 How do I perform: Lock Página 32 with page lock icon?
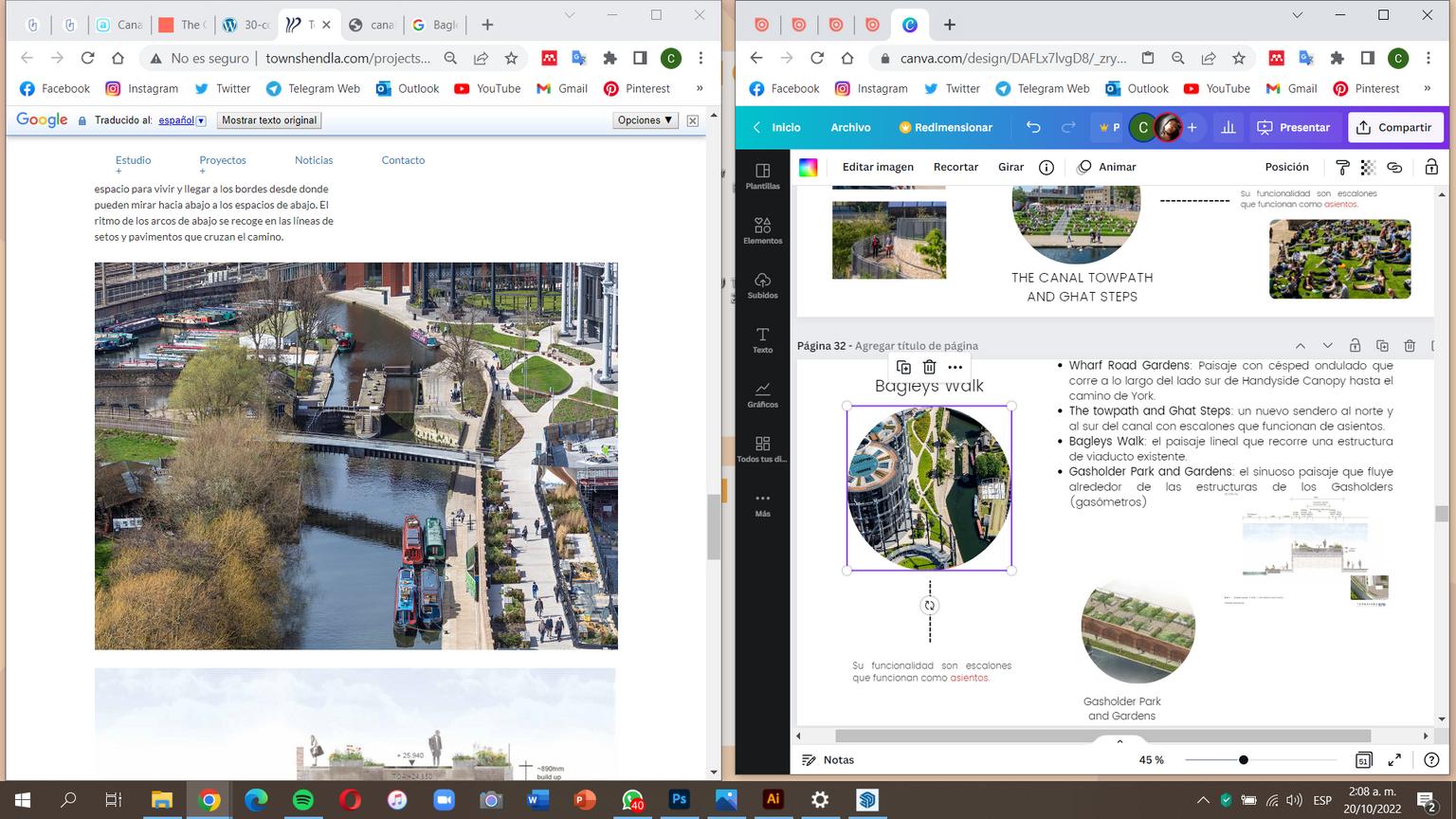coord(1355,346)
